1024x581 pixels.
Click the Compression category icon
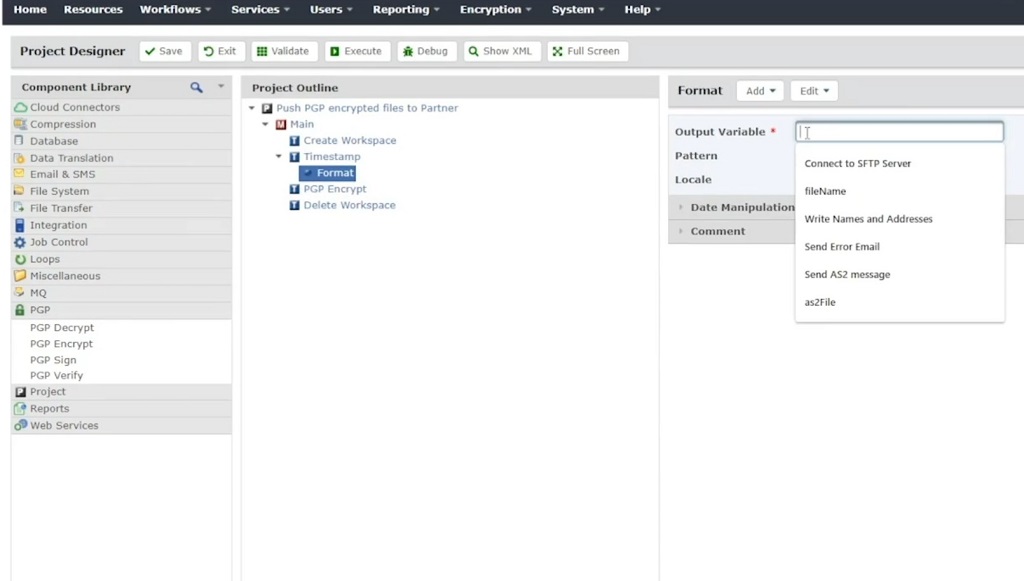coord(20,124)
